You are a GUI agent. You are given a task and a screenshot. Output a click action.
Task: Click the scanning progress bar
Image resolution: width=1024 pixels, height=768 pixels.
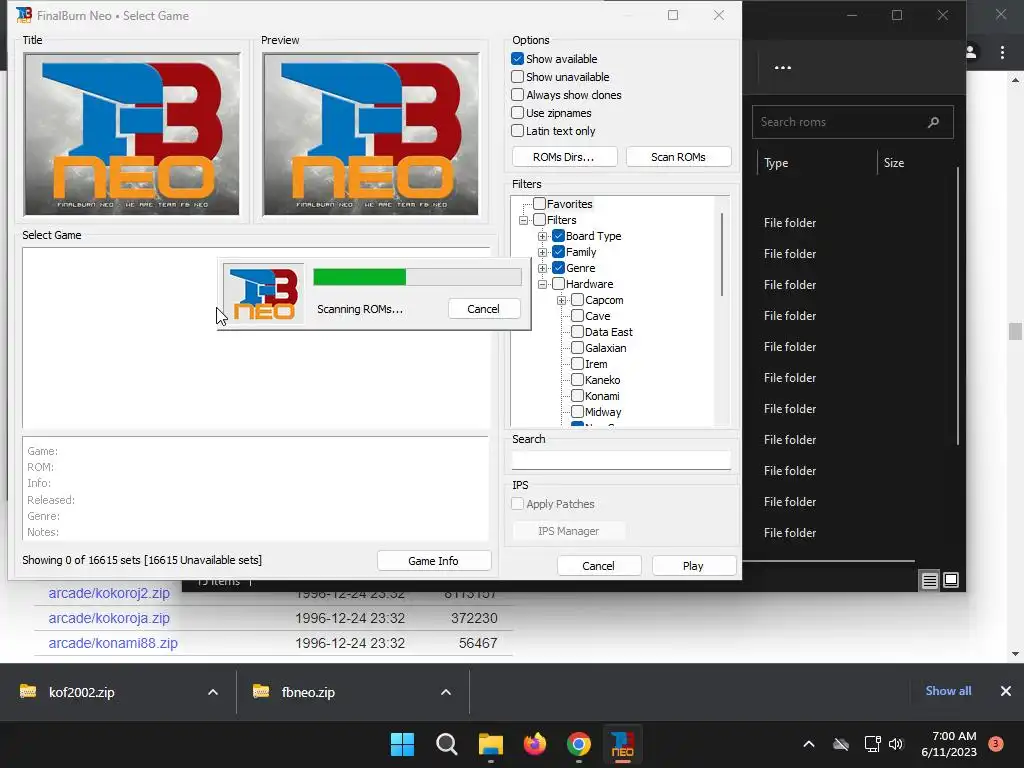417,277
